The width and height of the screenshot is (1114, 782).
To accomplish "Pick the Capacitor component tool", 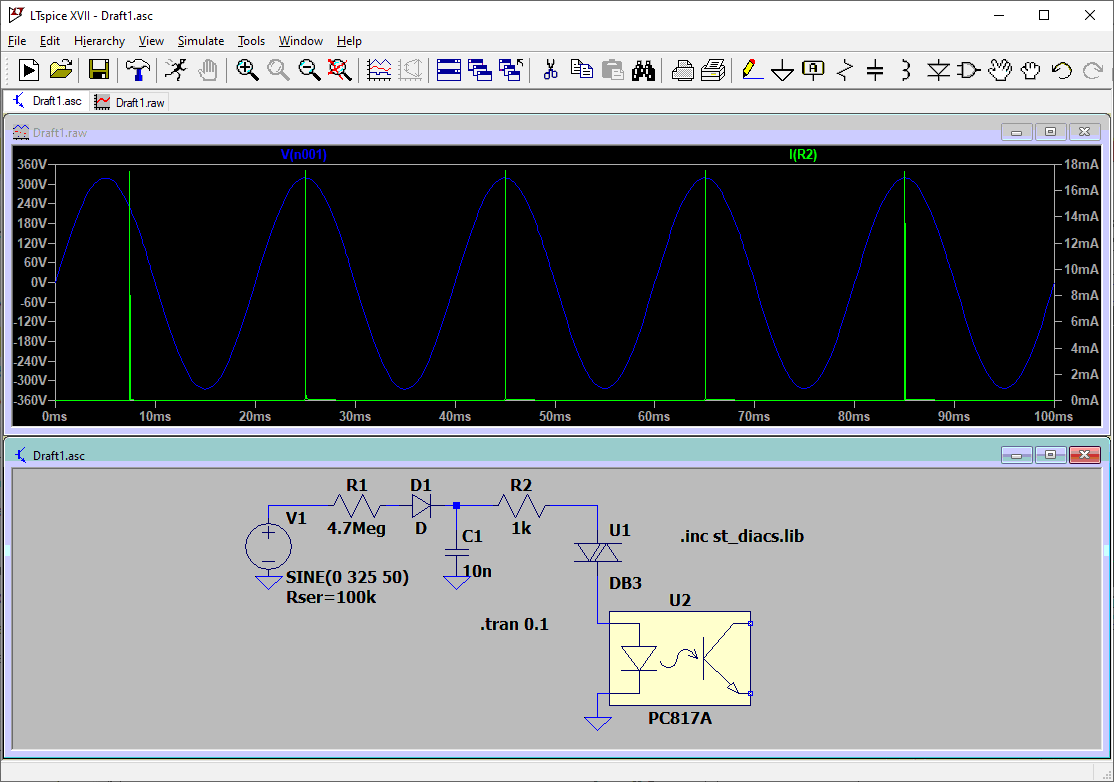I will pos(875,70).
